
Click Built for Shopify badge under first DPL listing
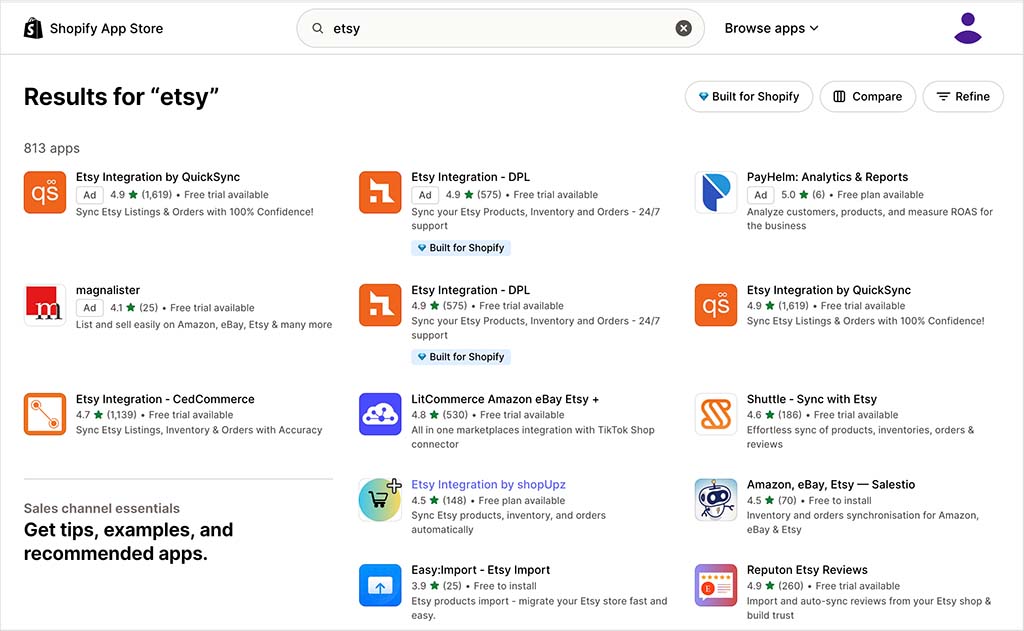coord(461,248)
